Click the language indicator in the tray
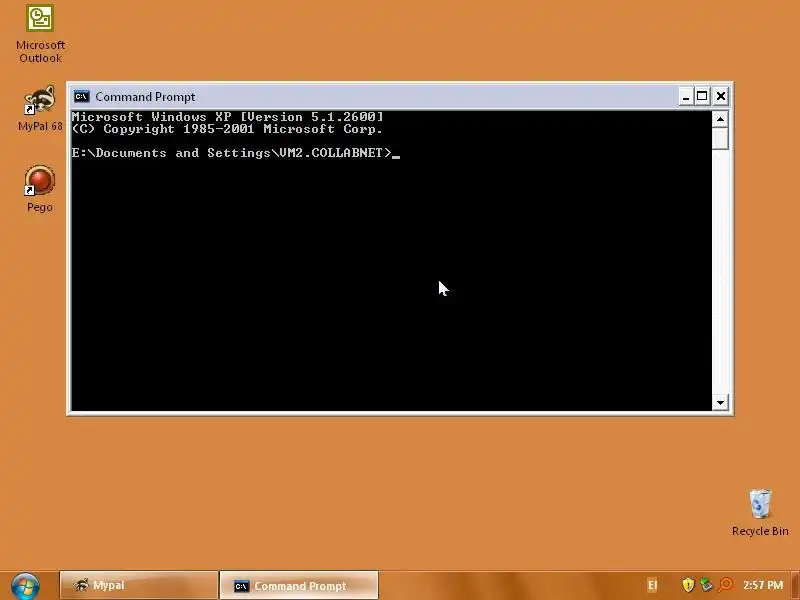Screen dimensions: 800x600 coord(653,585)
